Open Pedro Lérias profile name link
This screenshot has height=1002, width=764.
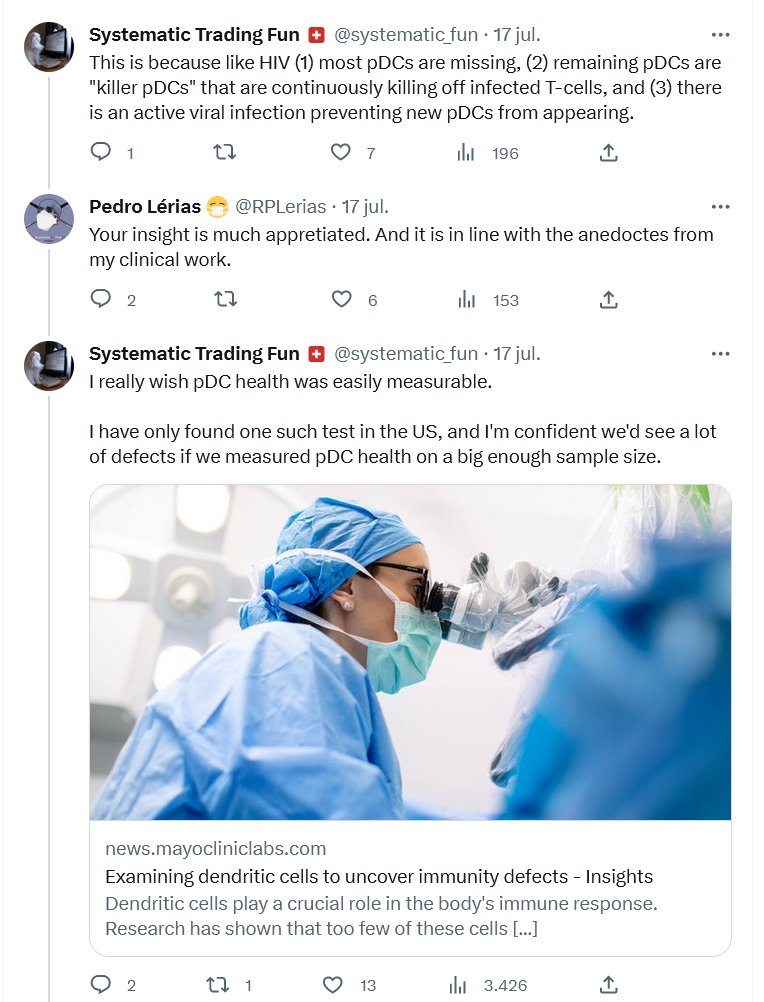pyautogui.click(x=145, y=207)
